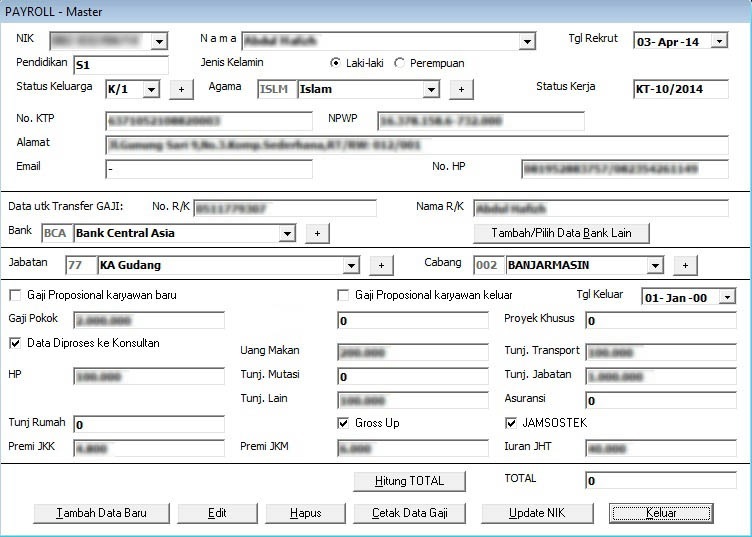Open the Tgl Rekrut date picker
This screenshot has height=537, width=752.
pos(719,42)
